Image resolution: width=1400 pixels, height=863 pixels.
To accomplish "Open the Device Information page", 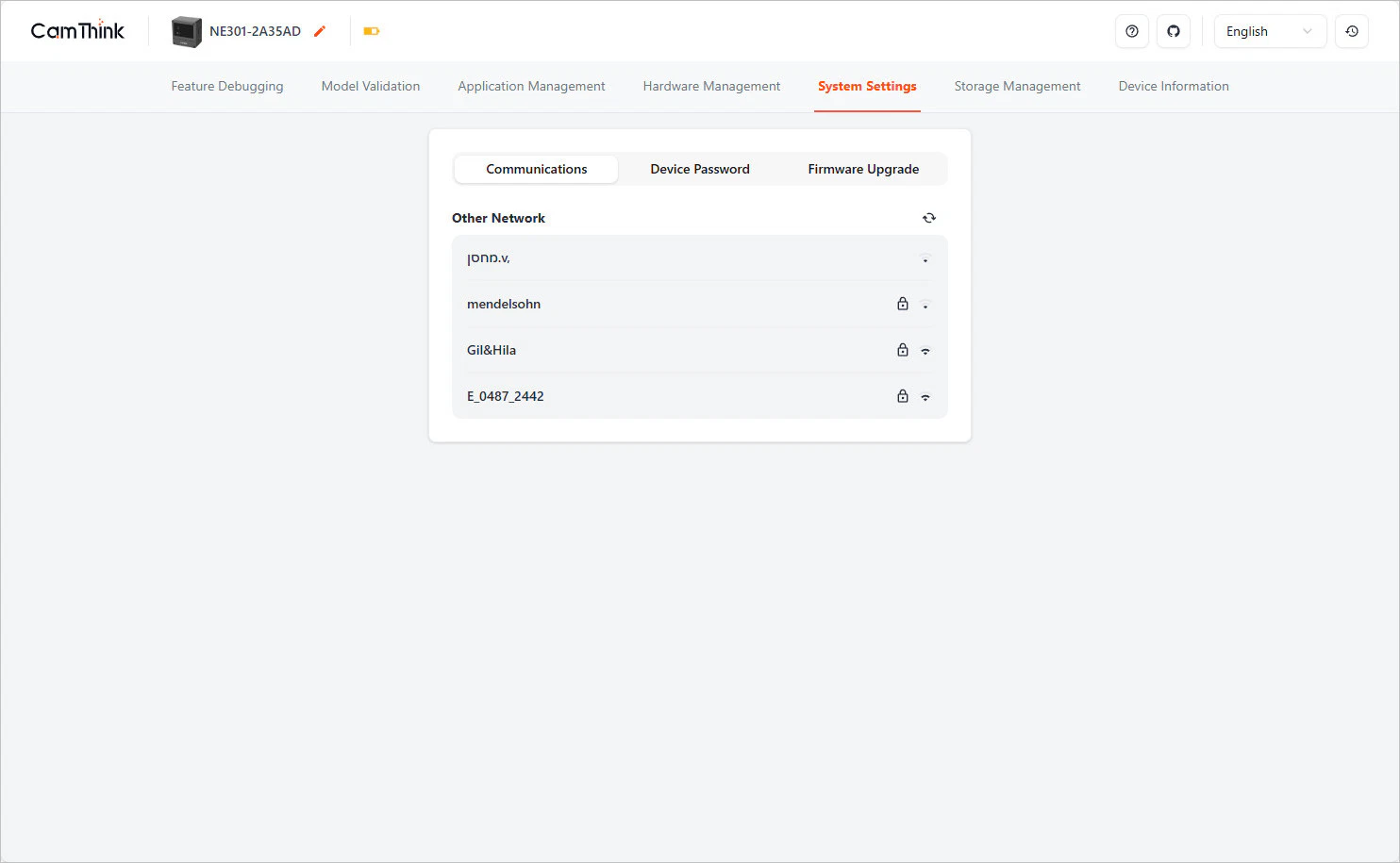I will coord(1173,86).
